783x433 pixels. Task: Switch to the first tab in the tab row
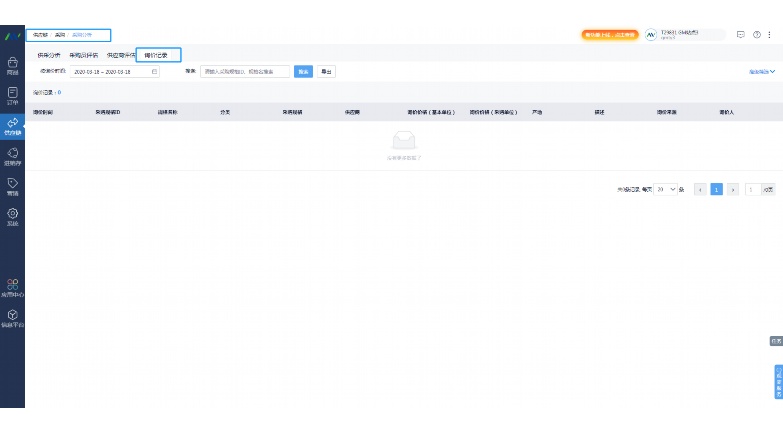[49, 55]
